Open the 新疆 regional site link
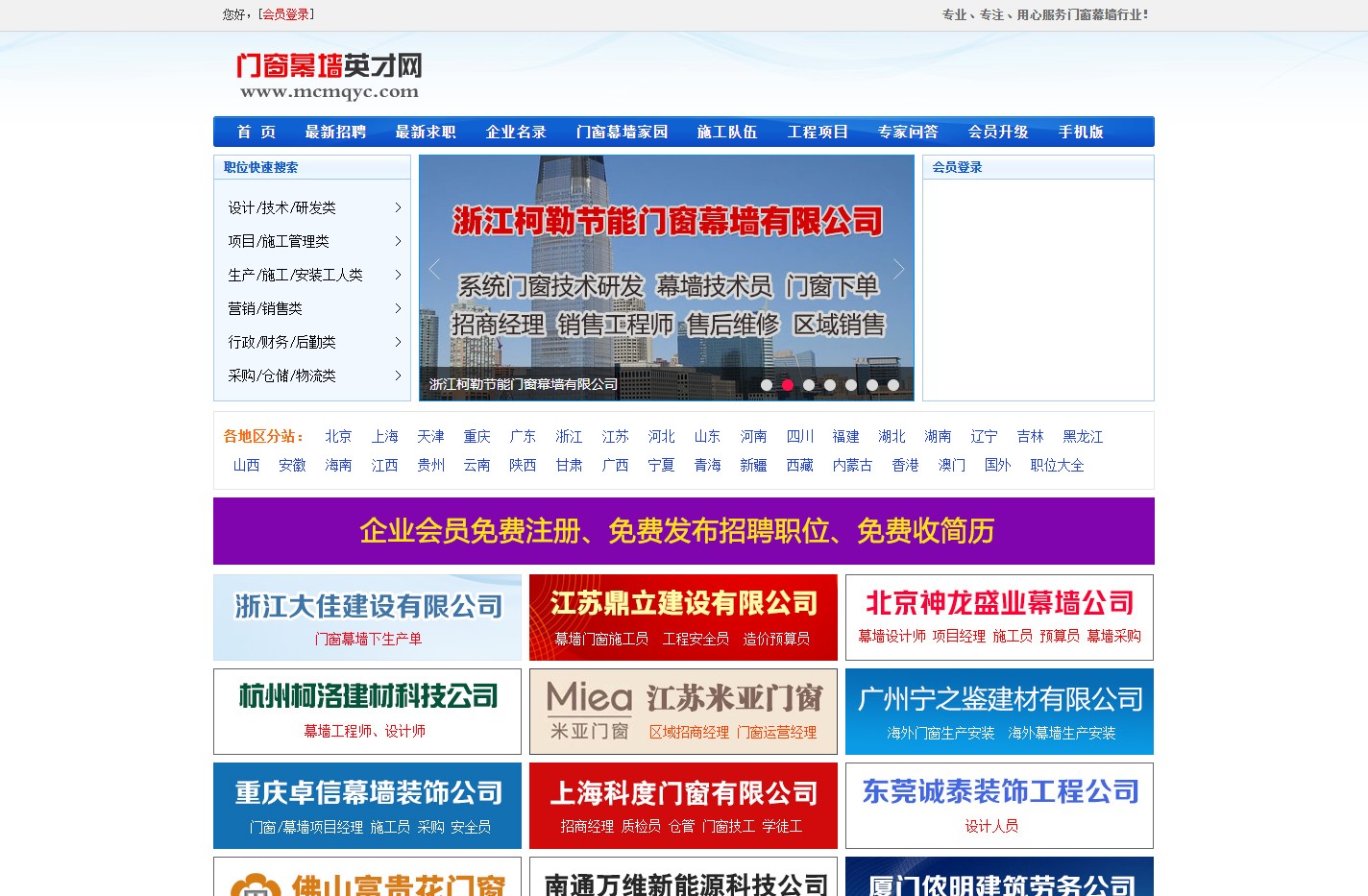The height and width of the screenshot is (896, 1368). [x=753, y=465]
